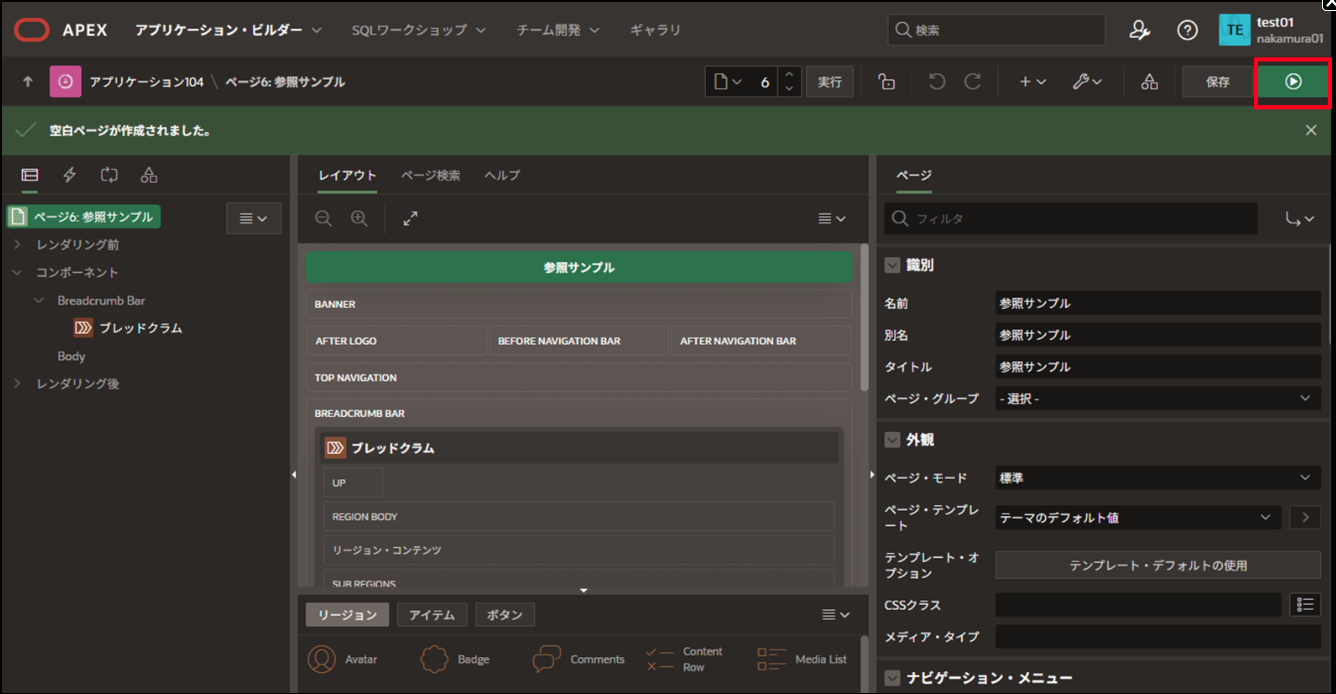Expand the レンダリング前 tree node
The width and height of the screenshot is (1336, 694).
click(x=17, y=244)
